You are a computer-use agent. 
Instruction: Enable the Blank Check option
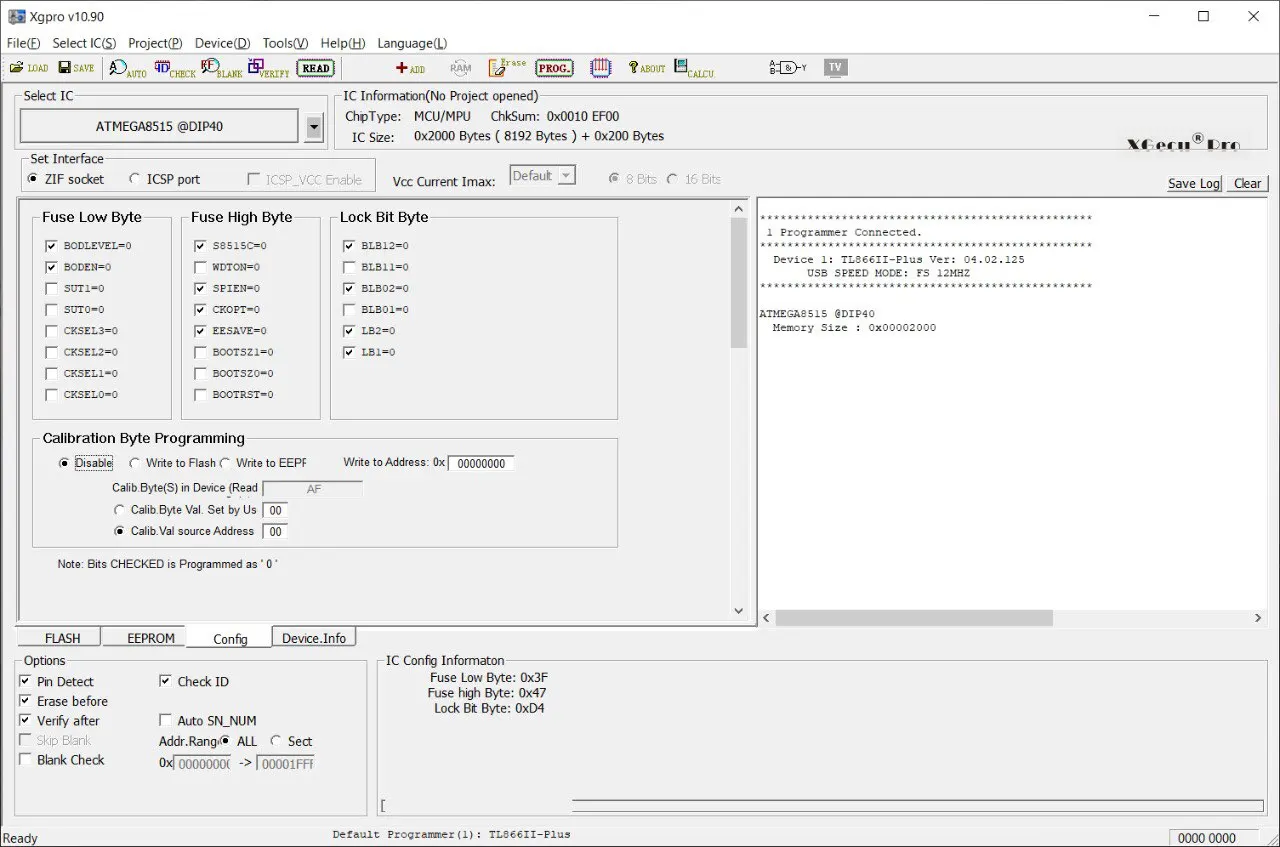26,760
